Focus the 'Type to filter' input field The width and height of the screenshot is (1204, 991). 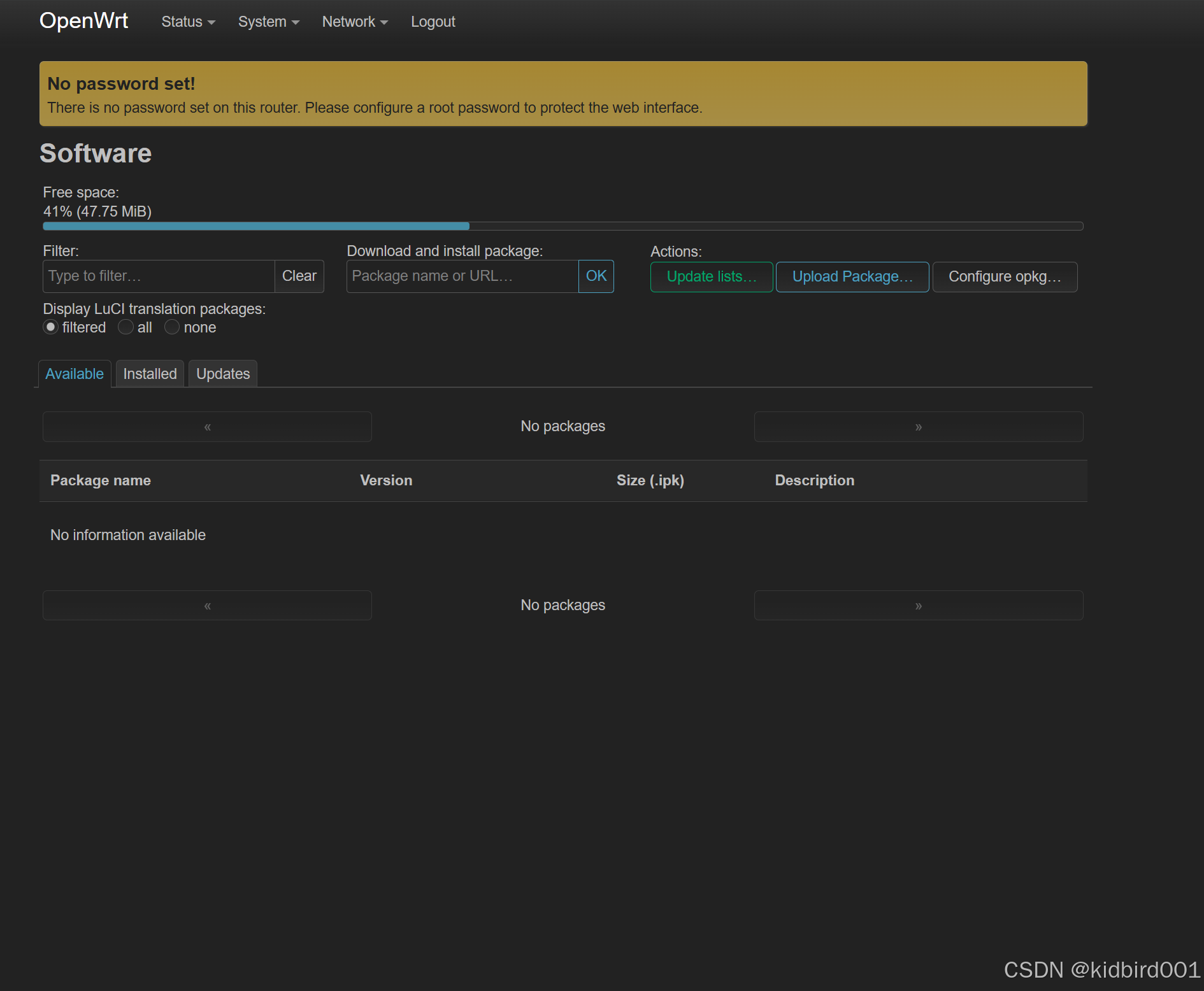[159, 276]
